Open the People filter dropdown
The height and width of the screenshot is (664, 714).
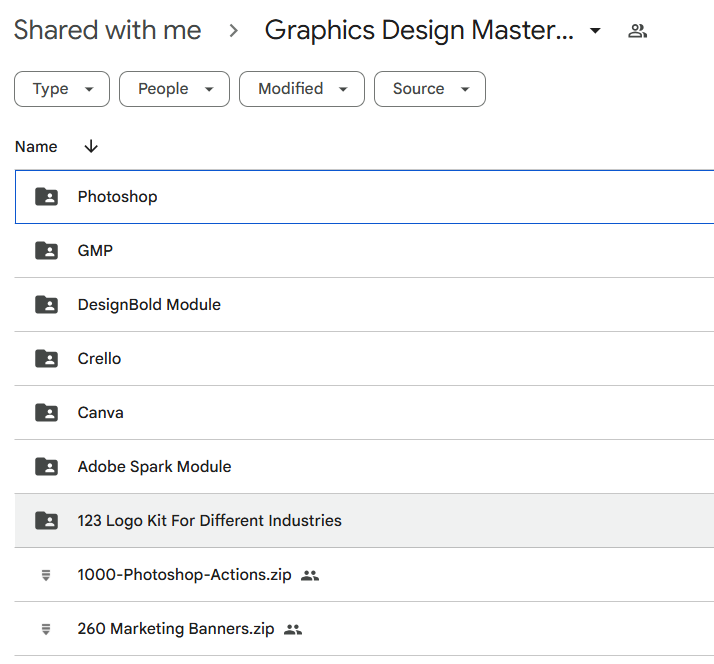(174, 89)
